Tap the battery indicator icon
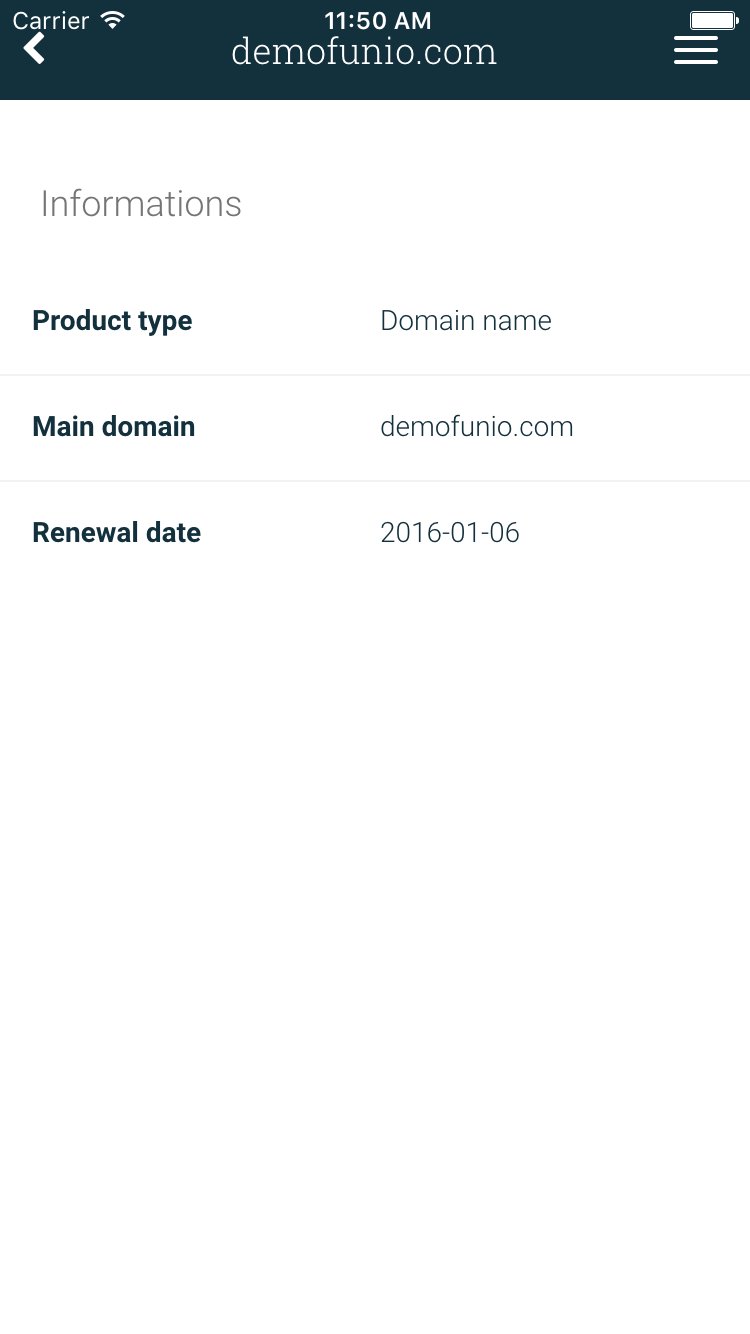 point(714,20)
